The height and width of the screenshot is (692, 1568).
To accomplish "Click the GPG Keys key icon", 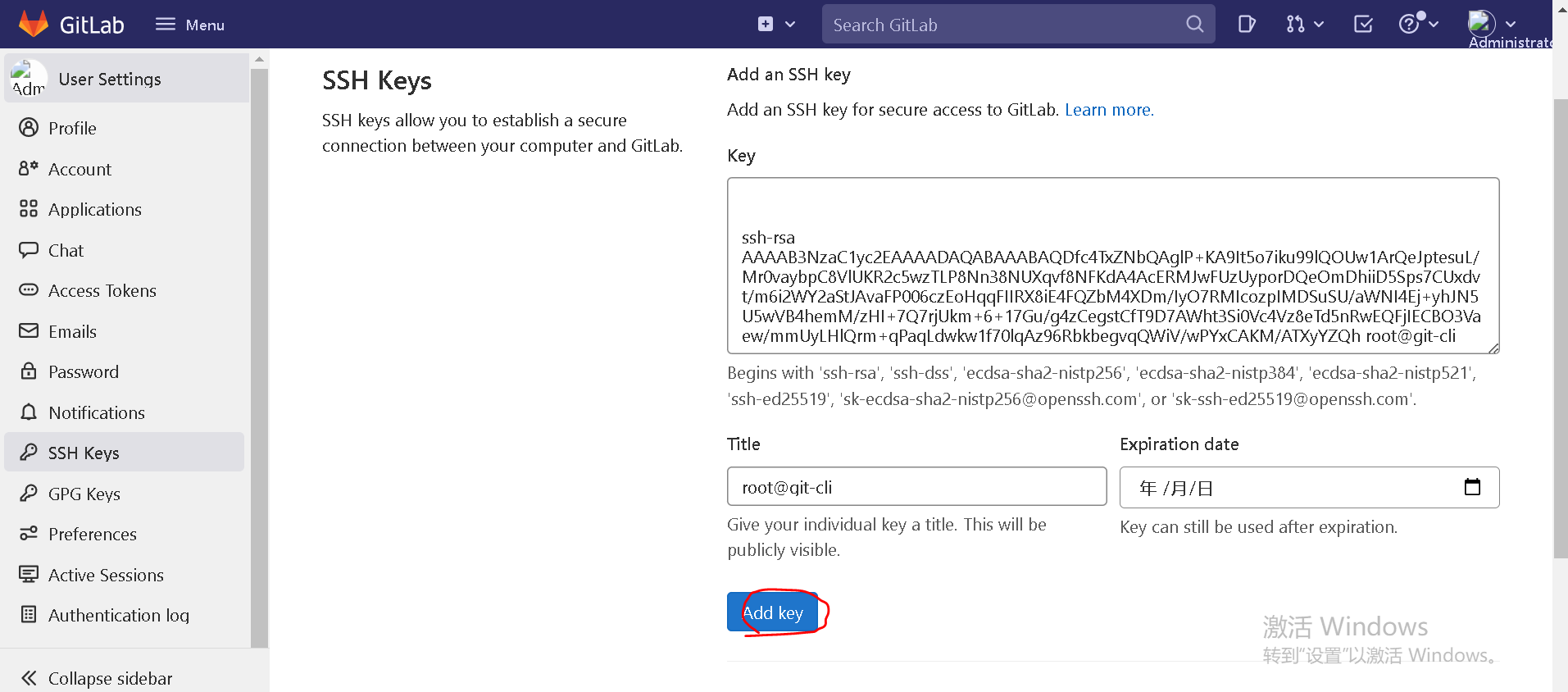I will [x=29, y=493].
